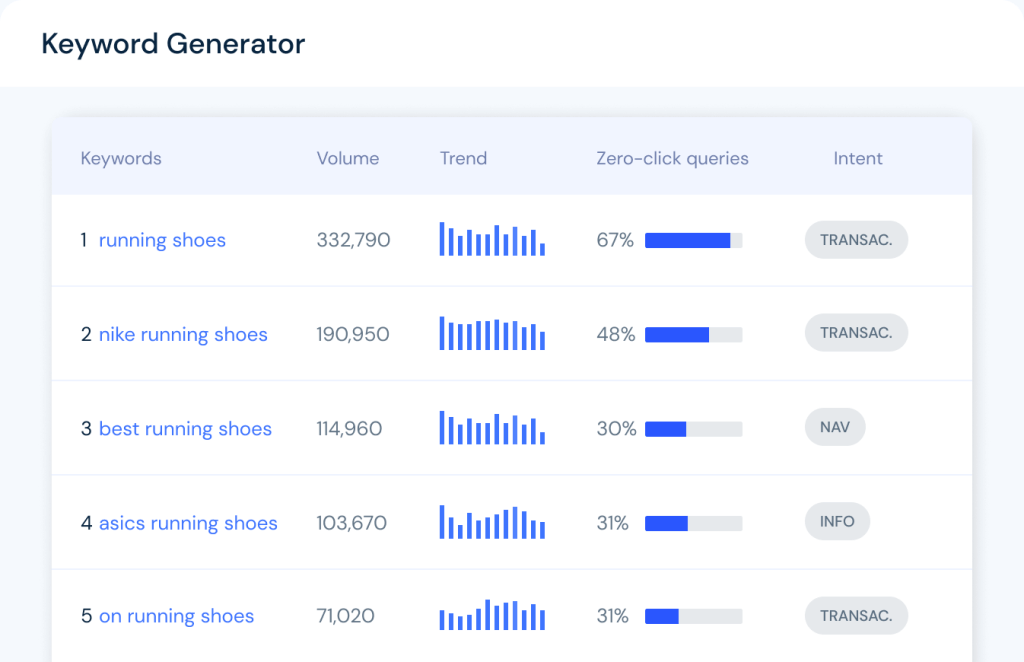Click the Keyword Generator page title

[x=172, y=44]
